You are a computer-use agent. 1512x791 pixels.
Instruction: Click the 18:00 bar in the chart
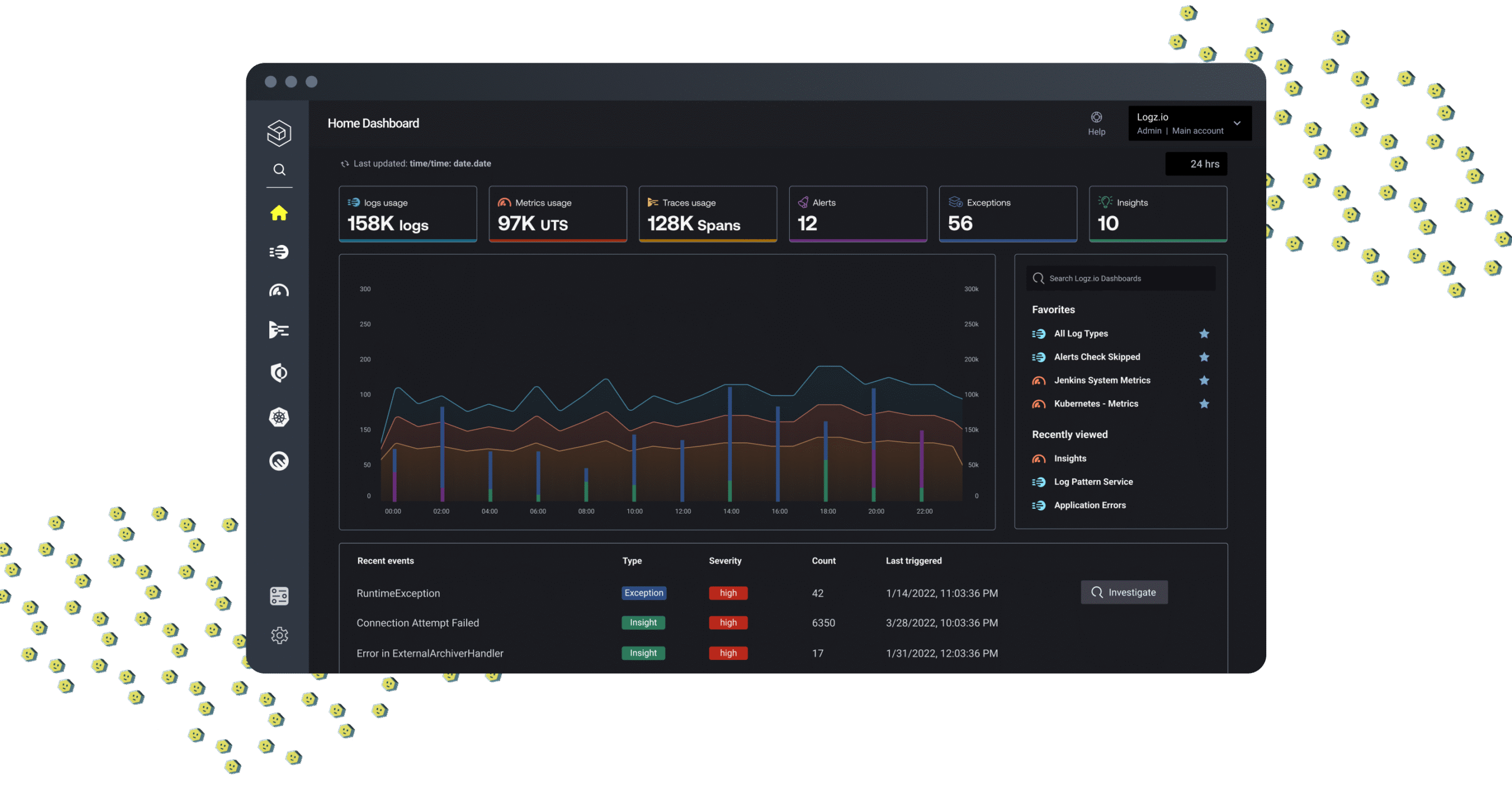(x=826, y=461)
